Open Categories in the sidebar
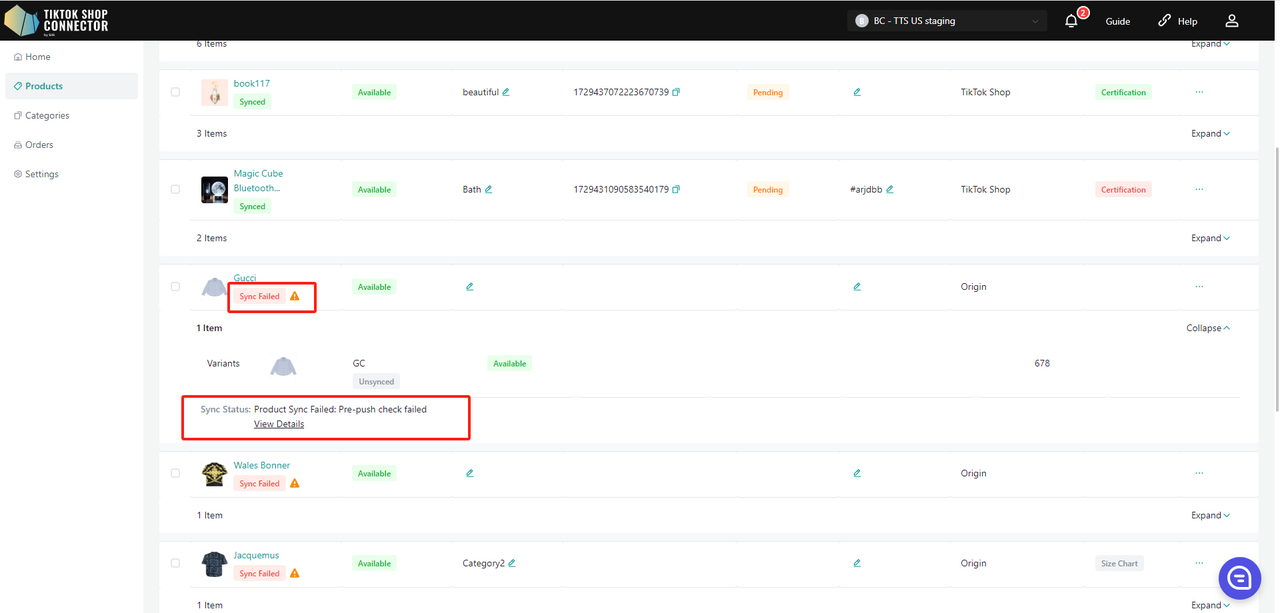This screenshot has height=613, width=1280. (x=71, y=116)
